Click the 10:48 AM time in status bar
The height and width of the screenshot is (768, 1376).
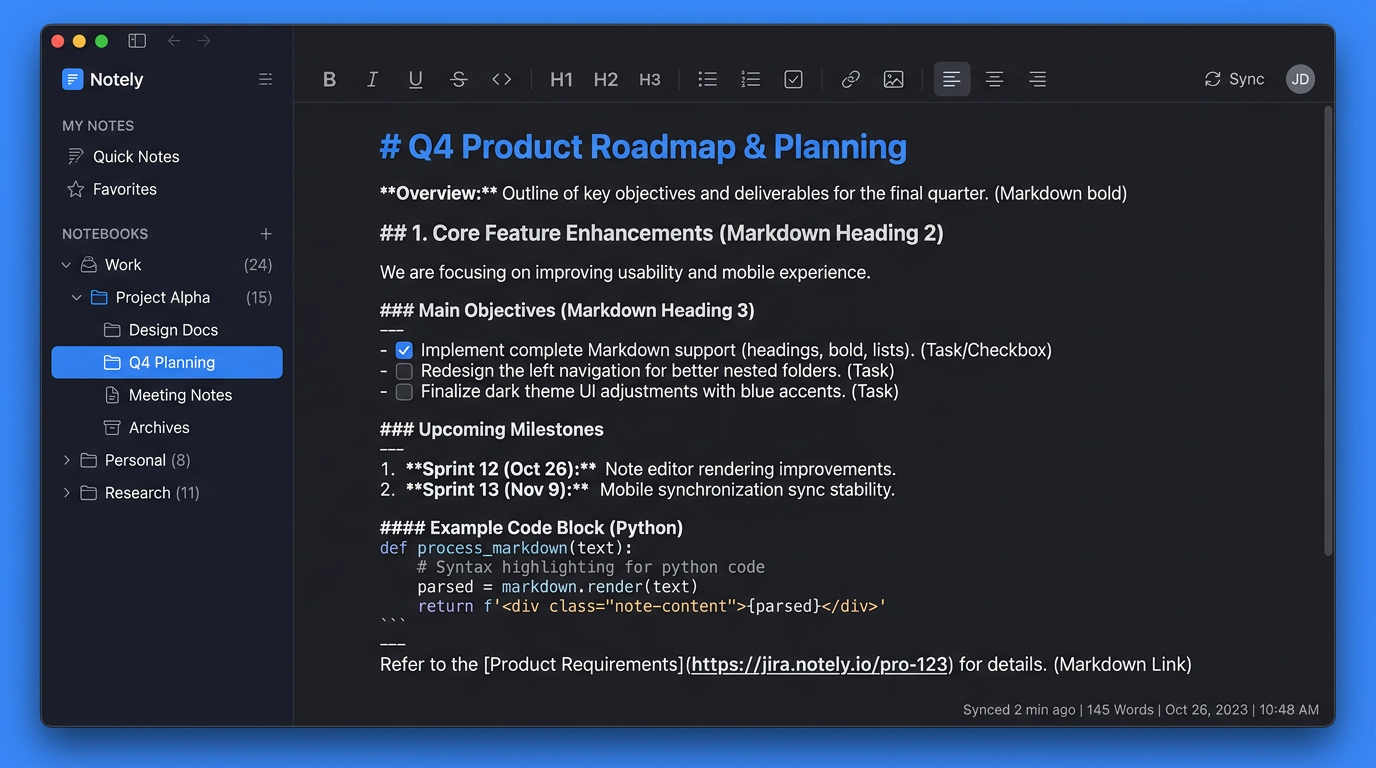click(x=1290, y=709)
